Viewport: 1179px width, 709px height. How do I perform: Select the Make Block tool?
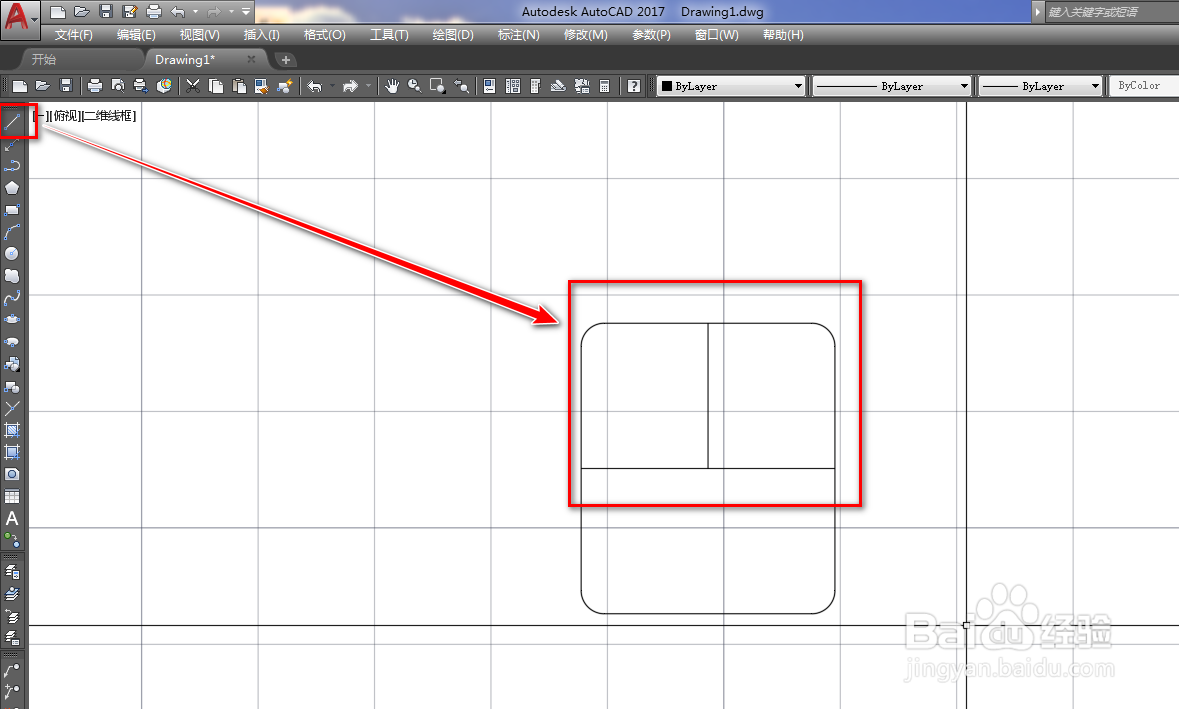pyautogui.click(x=12, y=386)
